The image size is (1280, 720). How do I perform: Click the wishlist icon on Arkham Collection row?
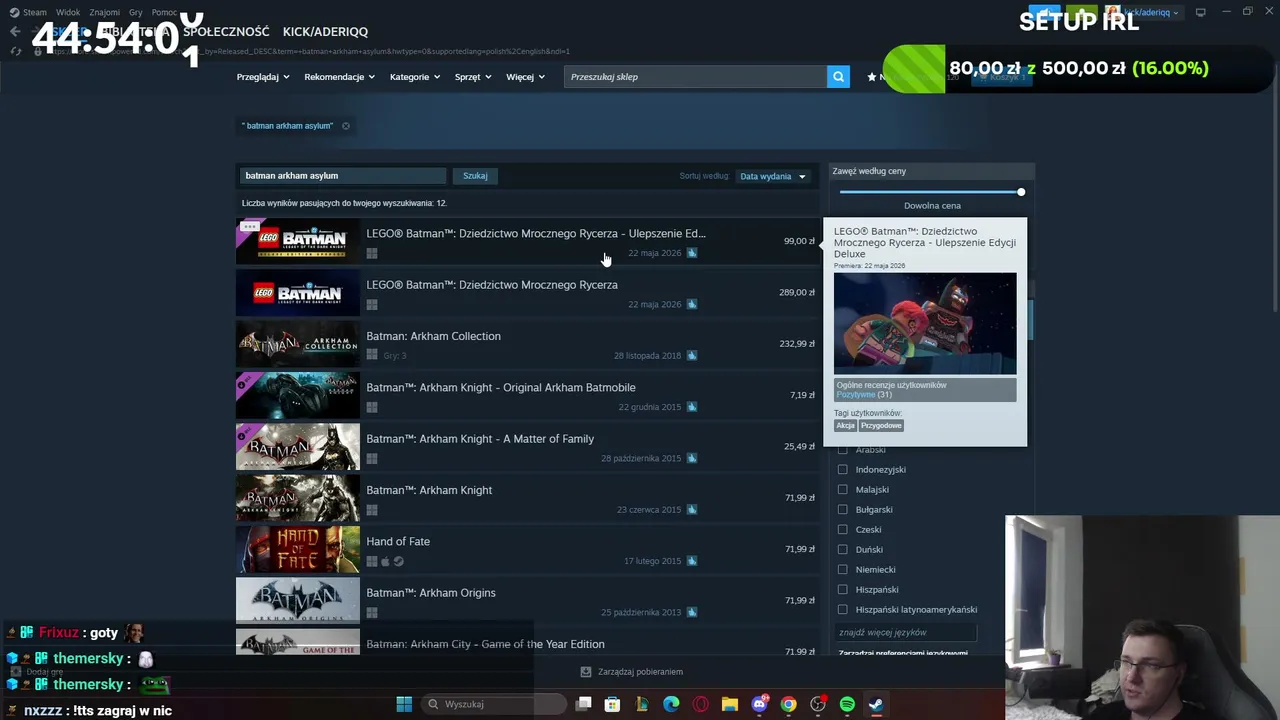(692, 356)
